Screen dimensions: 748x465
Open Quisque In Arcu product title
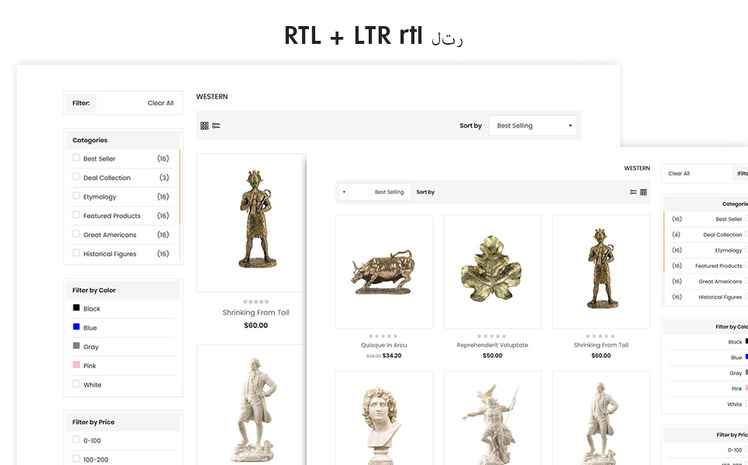pyautogui.click(x=384, y=345)
